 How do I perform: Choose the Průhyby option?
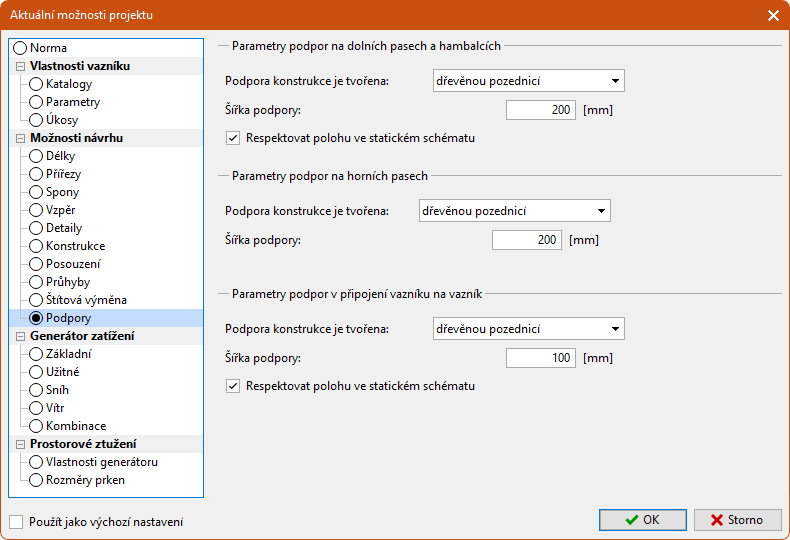coord(37,282)
